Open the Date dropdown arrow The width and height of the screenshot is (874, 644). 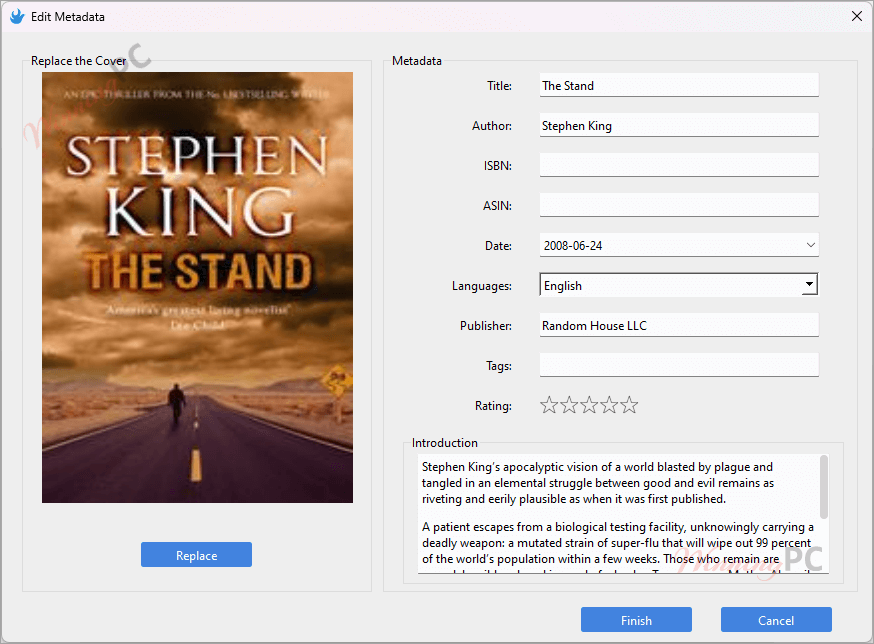pos(810,245)
